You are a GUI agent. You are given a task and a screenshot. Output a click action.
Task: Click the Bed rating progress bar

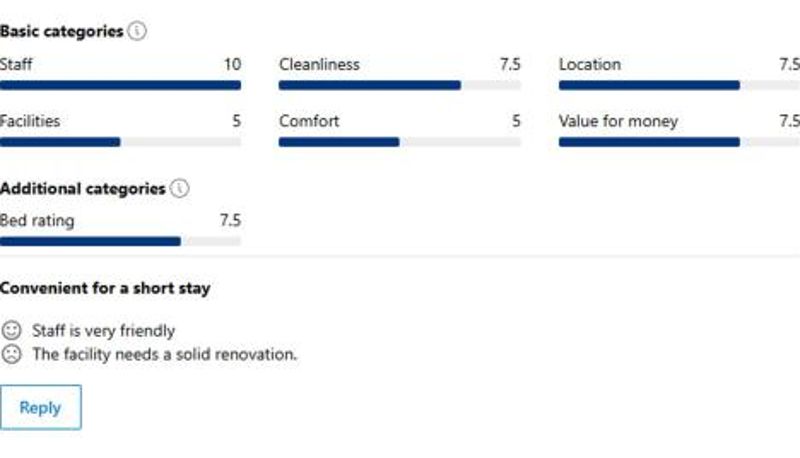(120, 241)
